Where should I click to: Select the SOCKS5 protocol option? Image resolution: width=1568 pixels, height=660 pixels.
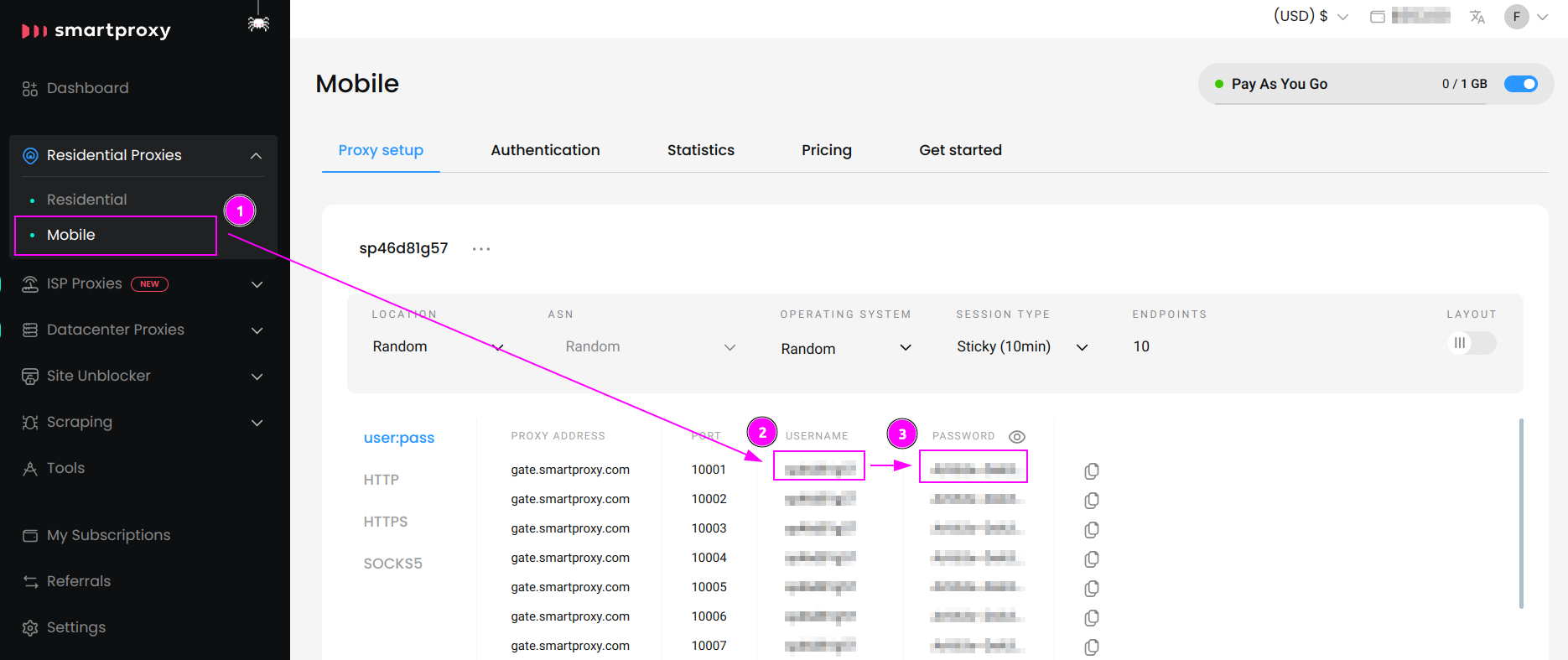[392, 564]
